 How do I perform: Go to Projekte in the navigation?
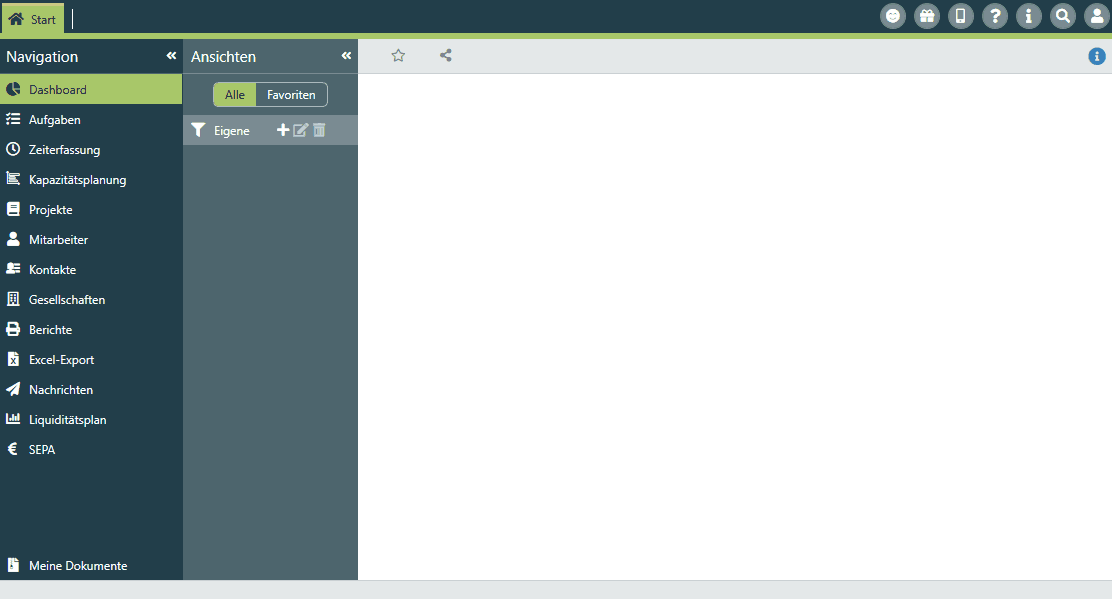coord(51,210)
